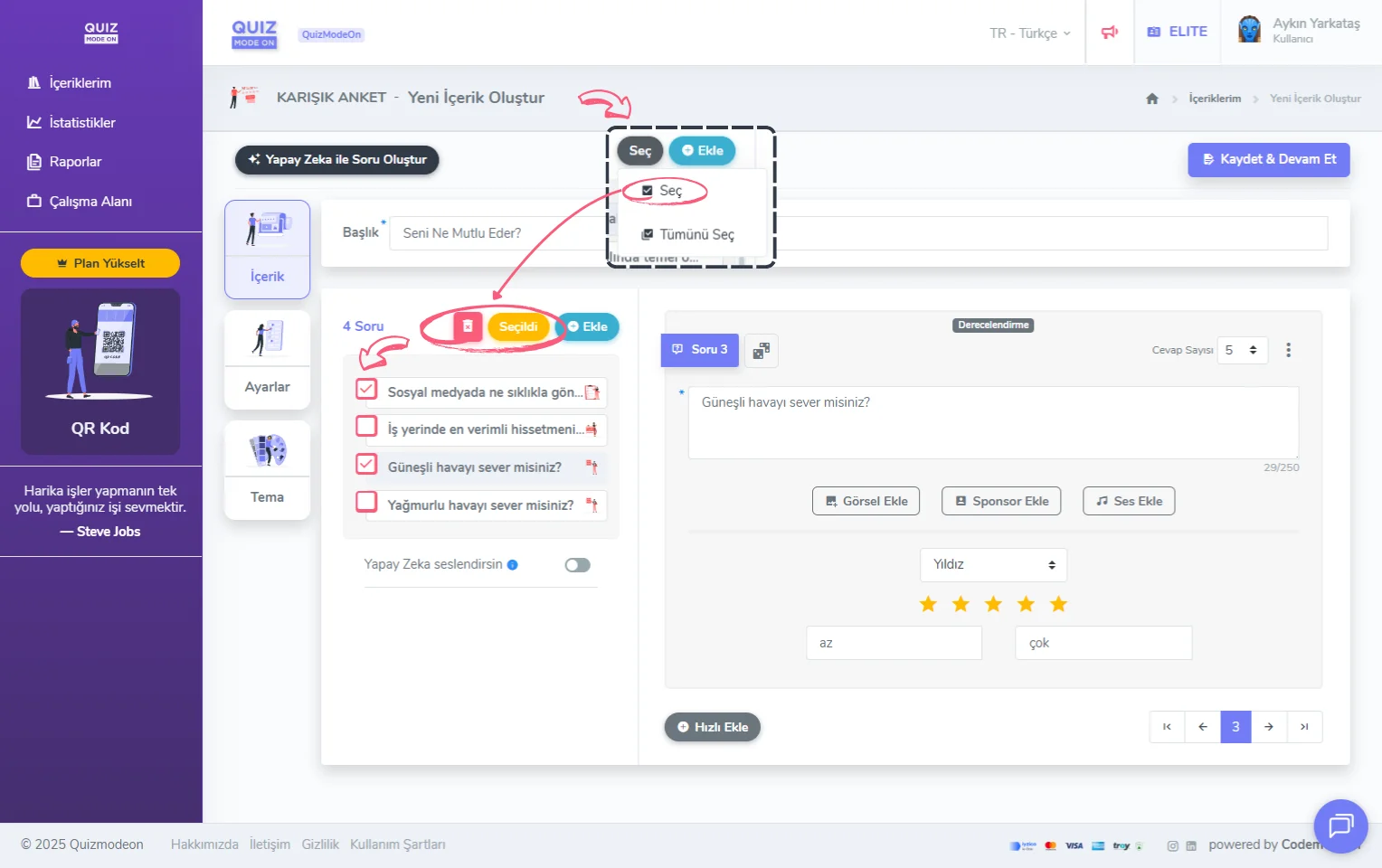Screen dimensions: 1382x868
Task: Switch to the Ayarlar tab
Action: pos(267,360)
